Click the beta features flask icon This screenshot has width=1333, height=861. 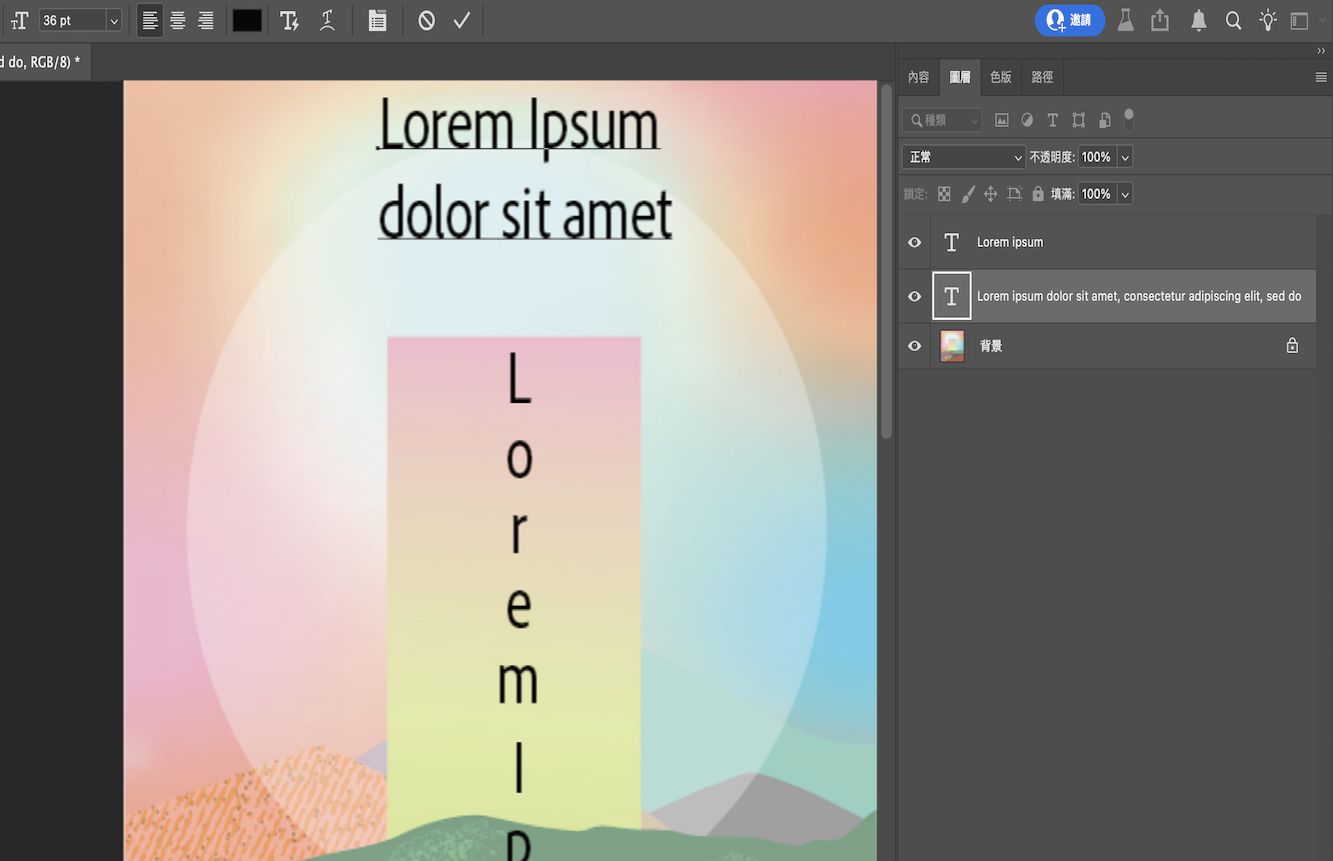pyautogui.click(x=1124, y=19)
